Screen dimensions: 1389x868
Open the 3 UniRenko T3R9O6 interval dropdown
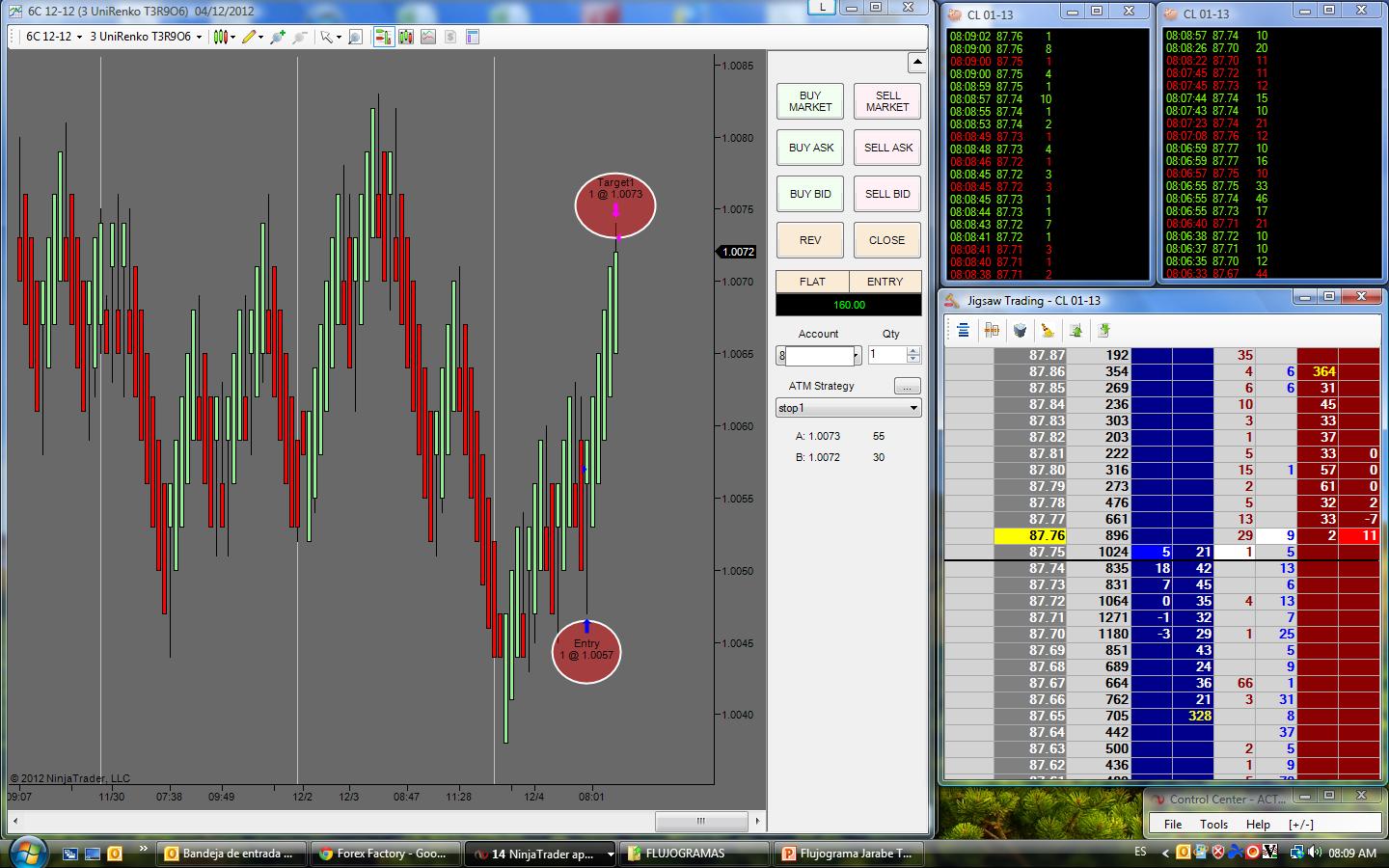[x=145, y=37]
